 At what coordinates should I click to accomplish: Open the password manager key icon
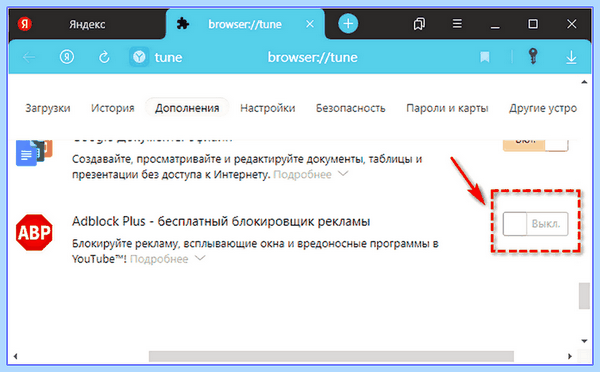[533, 57]
